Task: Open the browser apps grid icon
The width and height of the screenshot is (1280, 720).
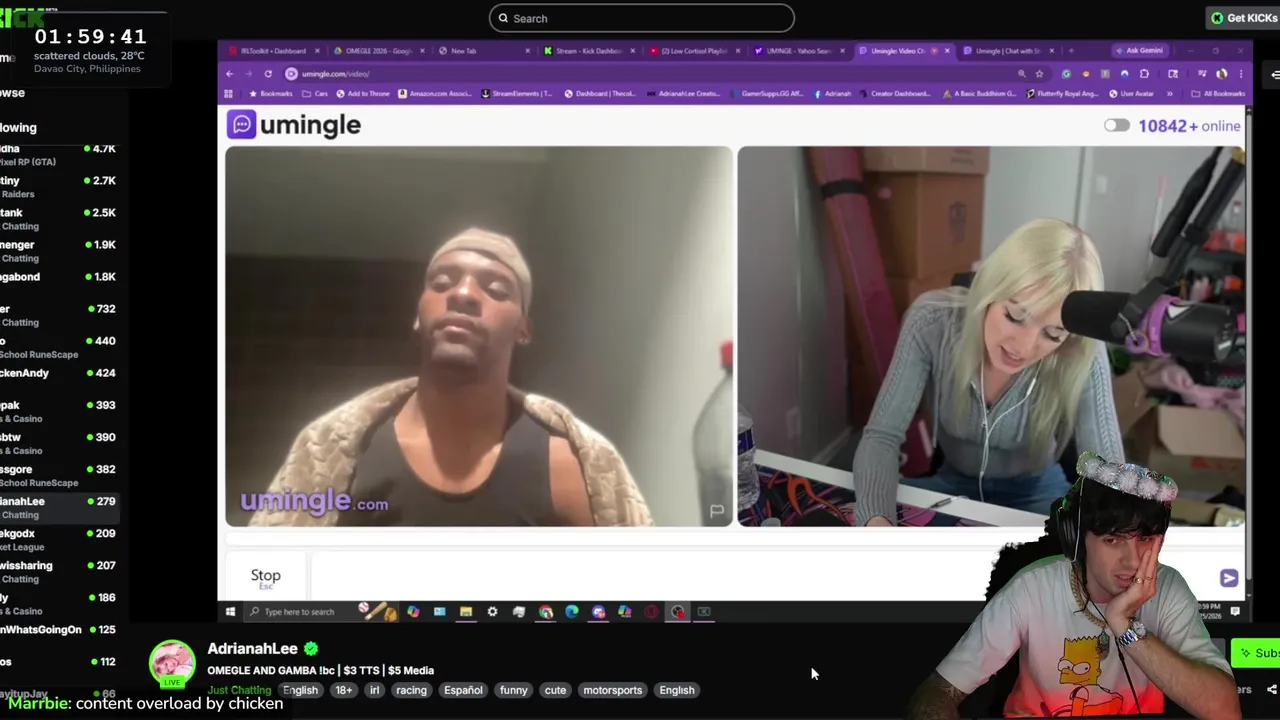Action: click(228, 94)
